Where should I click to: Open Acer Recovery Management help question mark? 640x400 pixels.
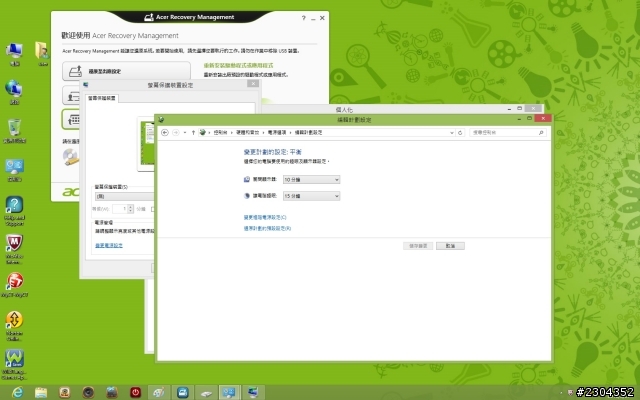[304, 18]
